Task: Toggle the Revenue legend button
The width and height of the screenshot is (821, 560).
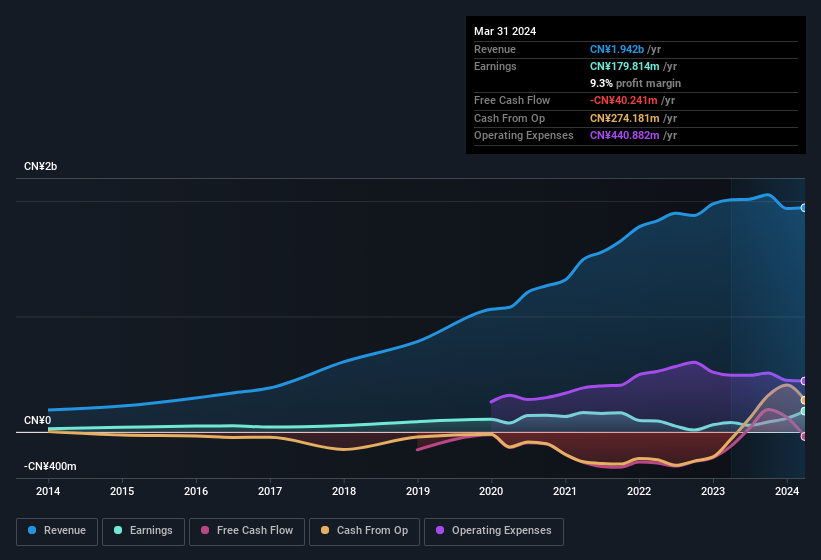Action: 57,531
